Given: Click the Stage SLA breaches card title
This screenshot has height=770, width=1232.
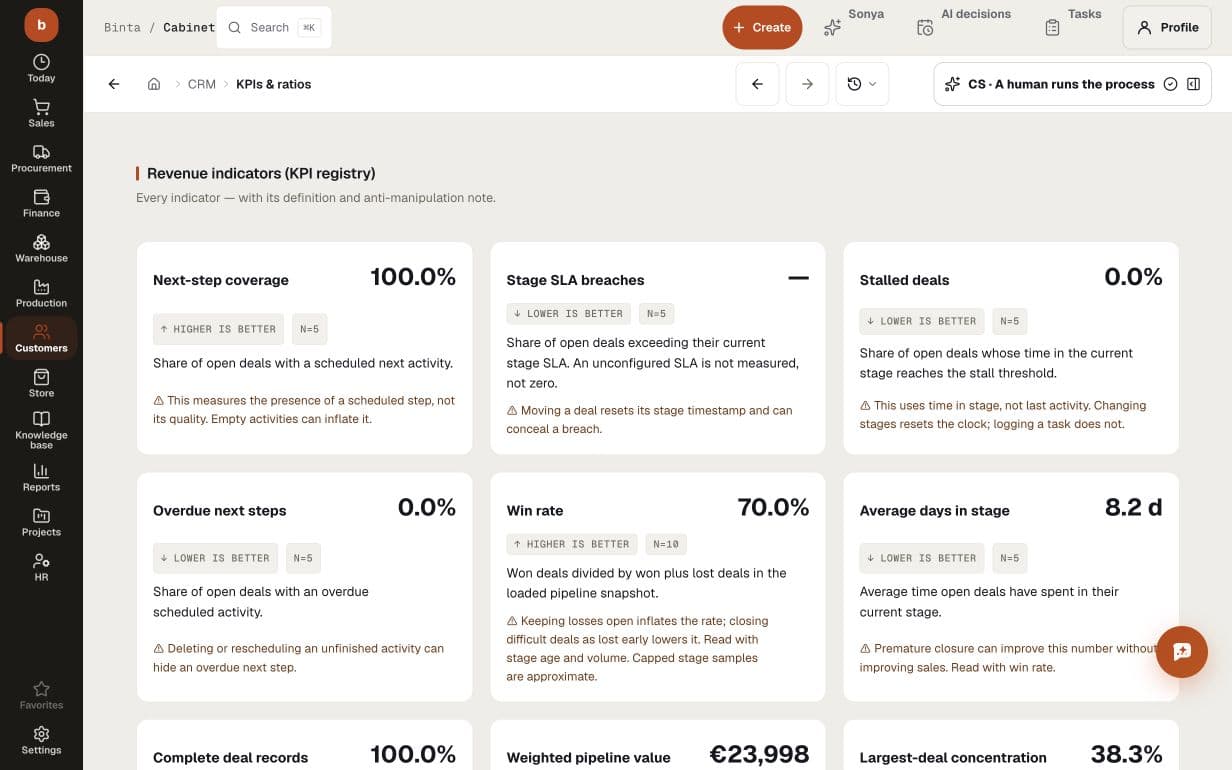Looking at the screenshot, I should point(575,280).
